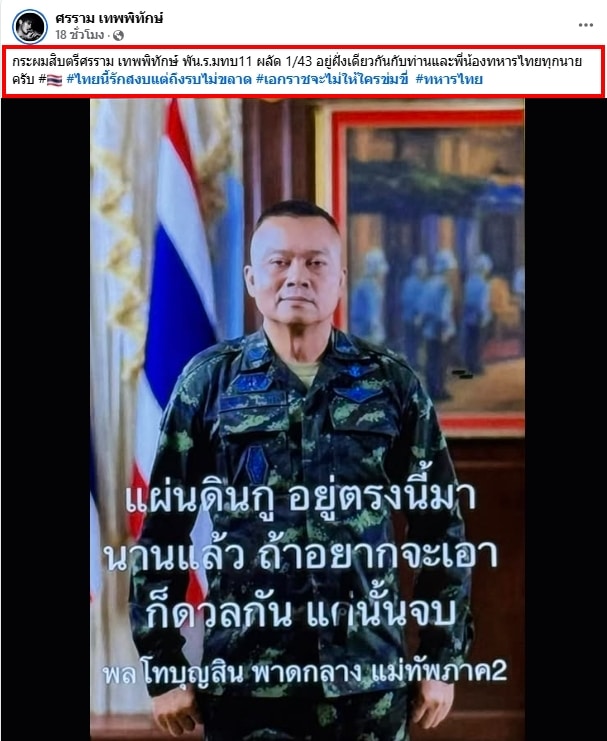Click overlay text line แผ่นดินกู อยู่ตรงนี้มา
Viewport: 607px width, 741px height.
pyautogui.click(x=301, y=499)
